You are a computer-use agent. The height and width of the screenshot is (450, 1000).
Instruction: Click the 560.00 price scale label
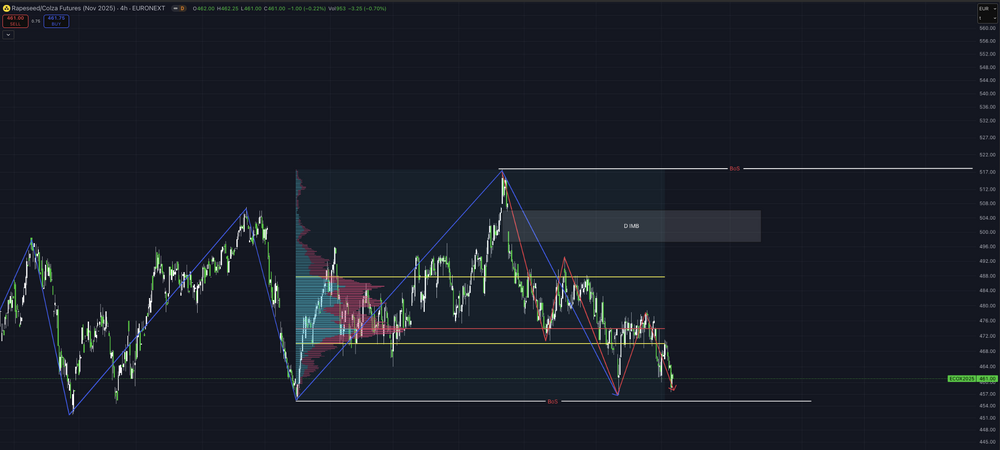coord(988,28)
